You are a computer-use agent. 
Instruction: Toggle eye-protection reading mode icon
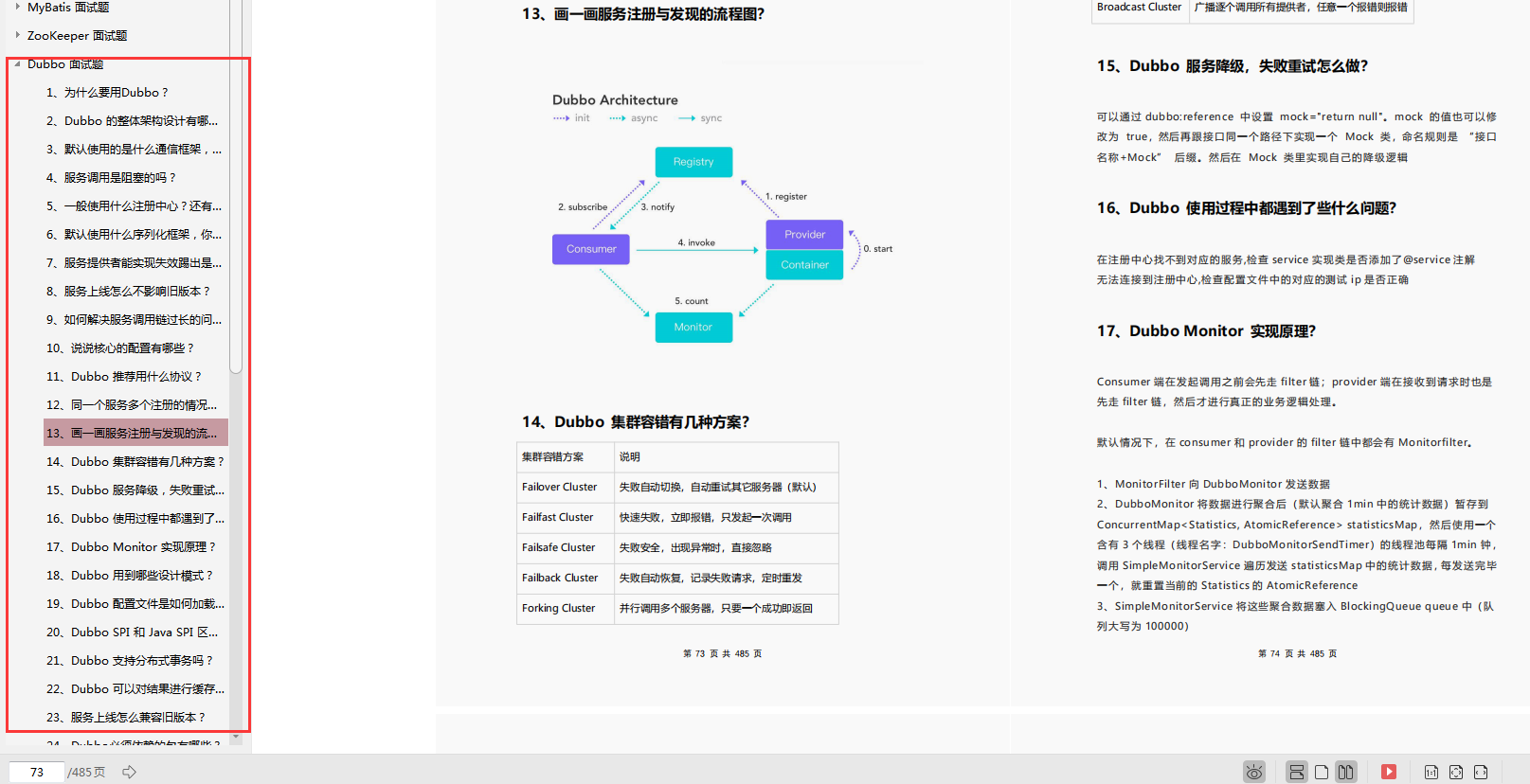[1254, 772]
